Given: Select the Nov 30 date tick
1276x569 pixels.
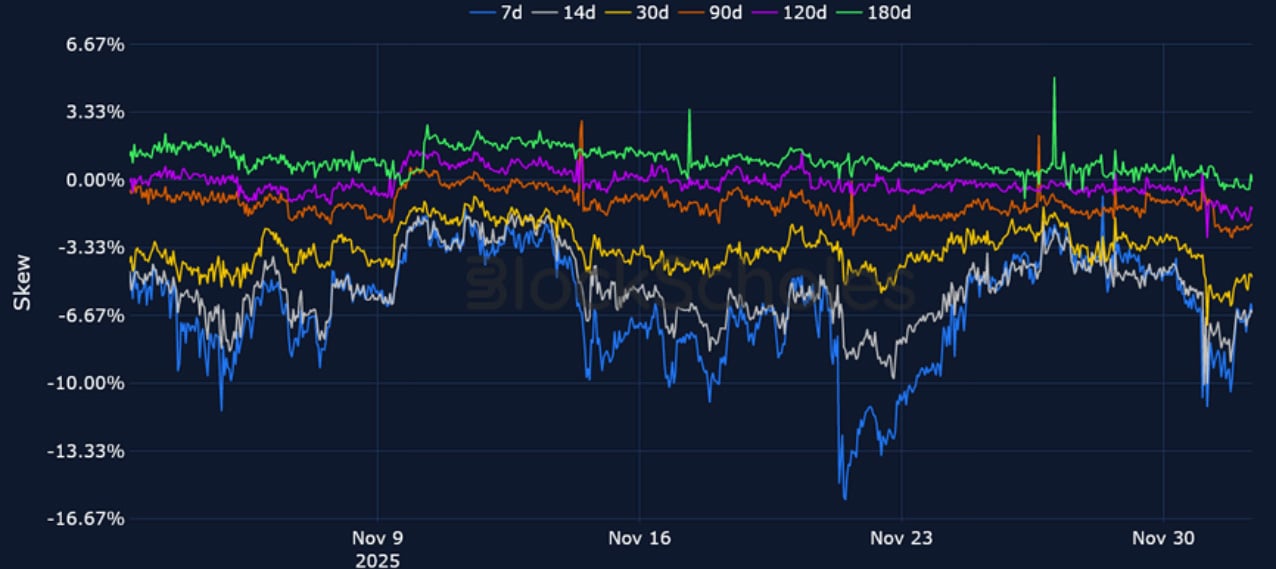Looking at the screenshot, I should 1163,539.
